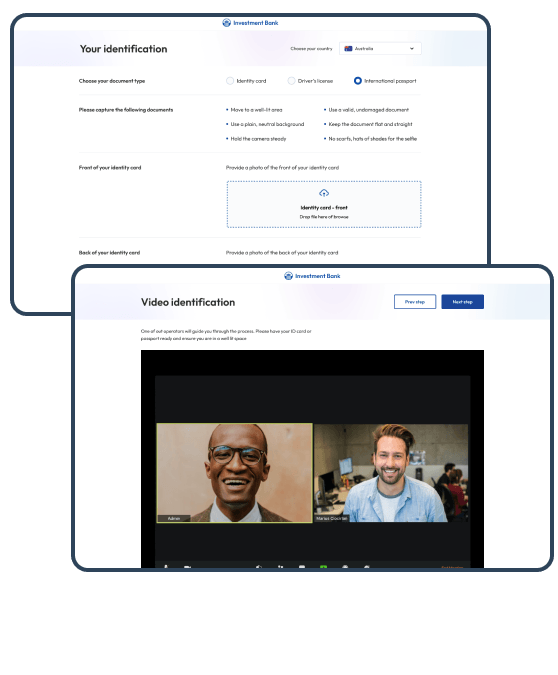
Task: Proceed with the Next step button
Action: coord(462,302)
